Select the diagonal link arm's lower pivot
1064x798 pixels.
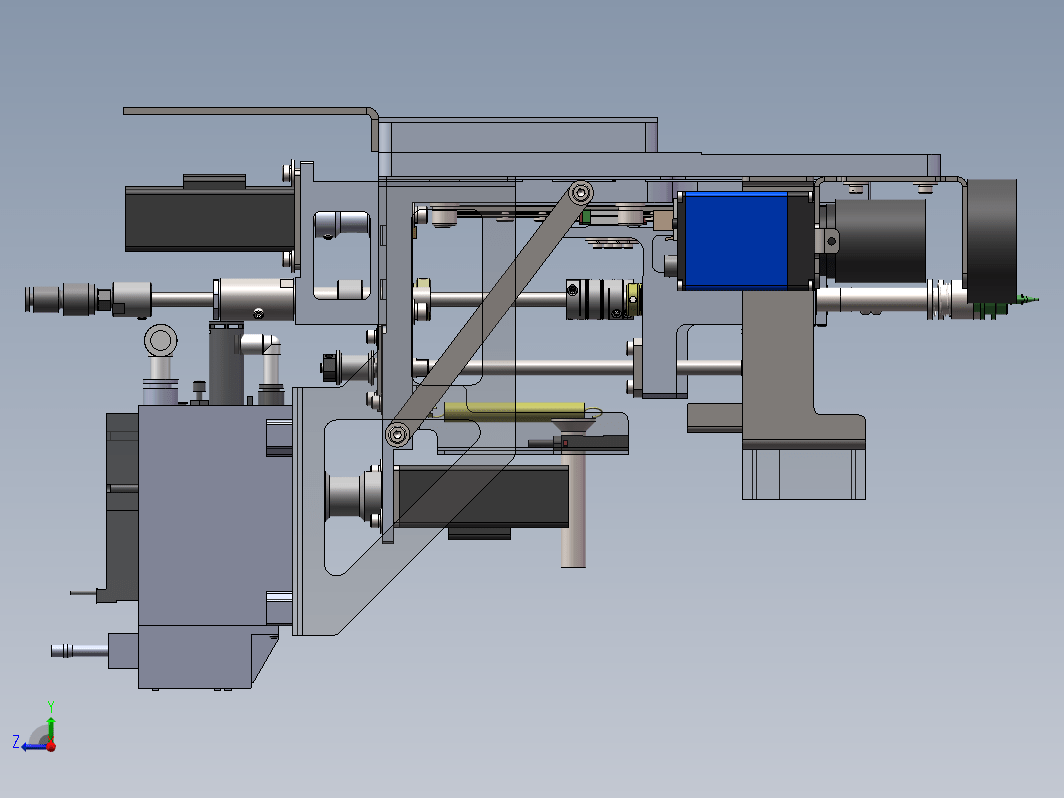(x=398, y=434)
